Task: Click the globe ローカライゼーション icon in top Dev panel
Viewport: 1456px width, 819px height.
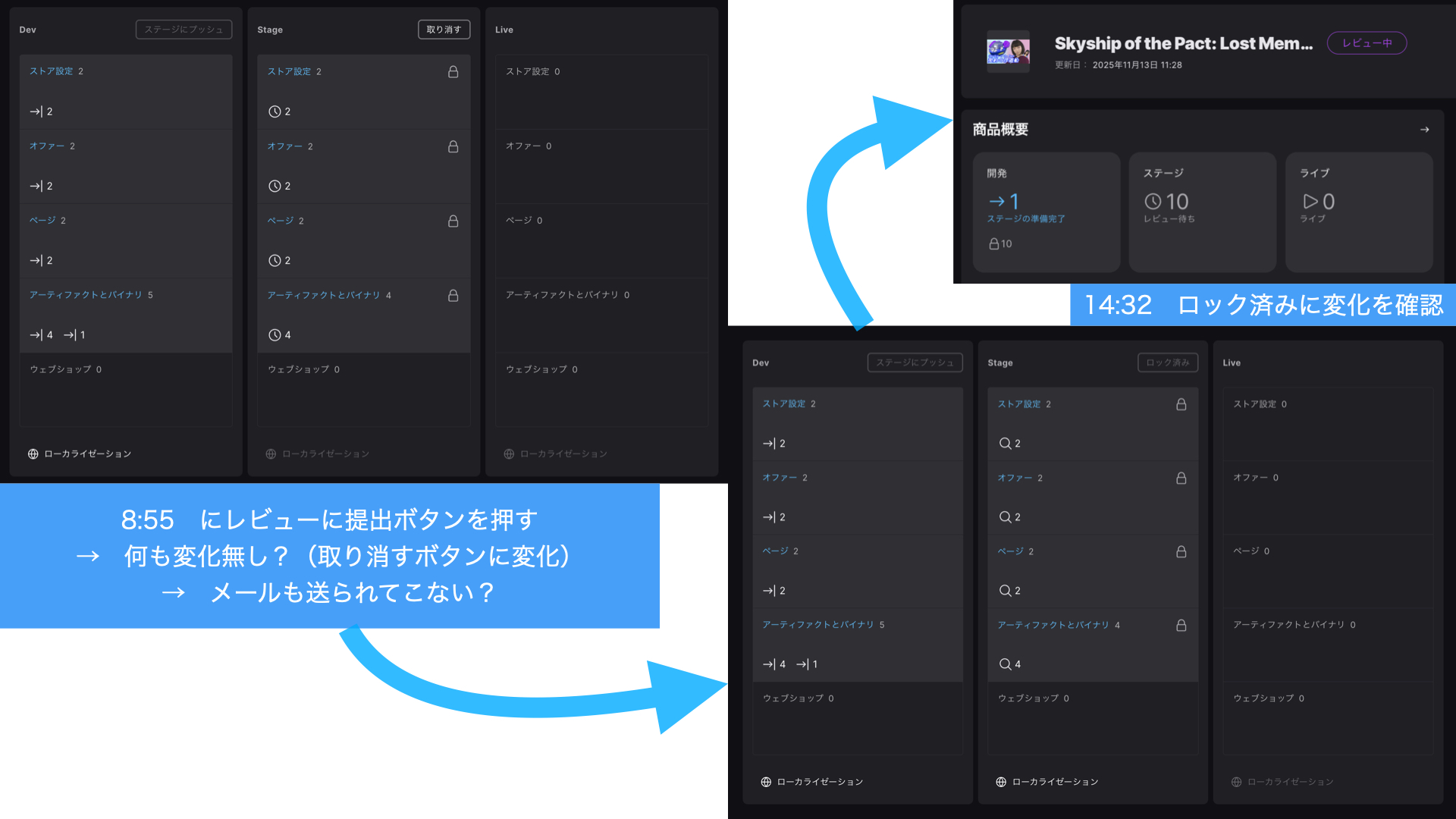Action: (33, 453)
